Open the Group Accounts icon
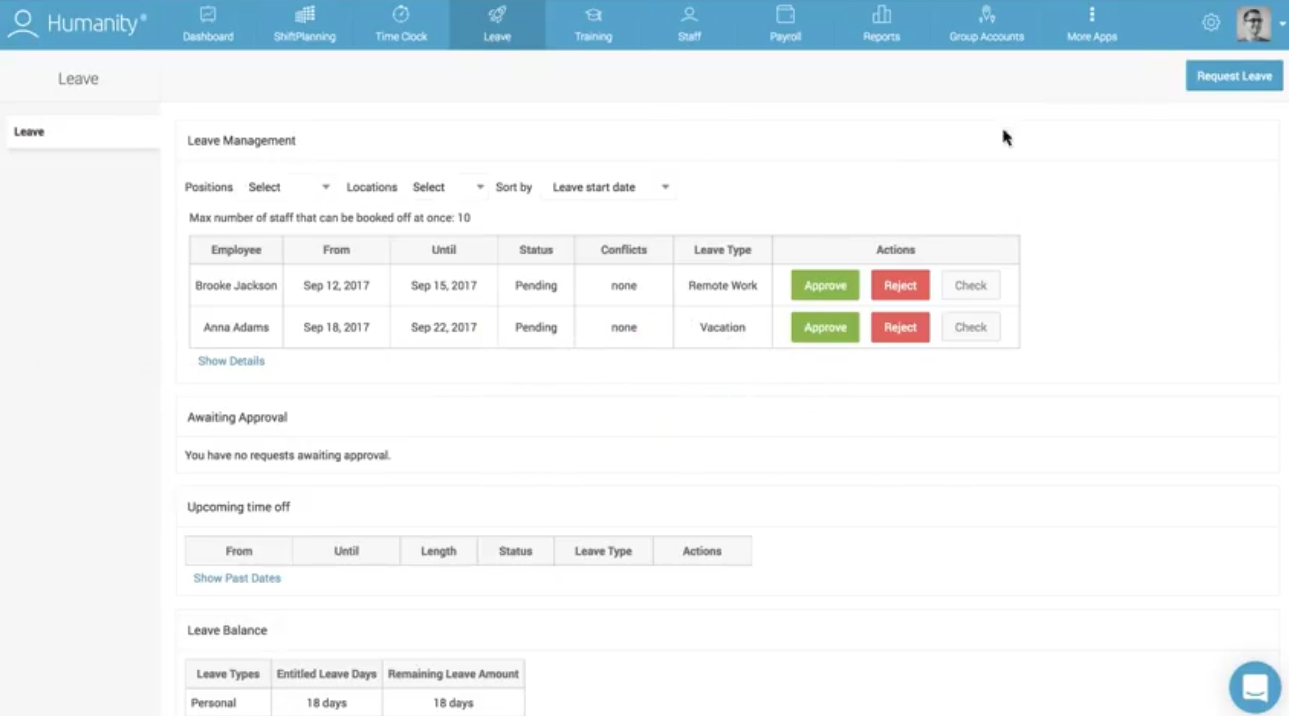 (x=987, y=15)
